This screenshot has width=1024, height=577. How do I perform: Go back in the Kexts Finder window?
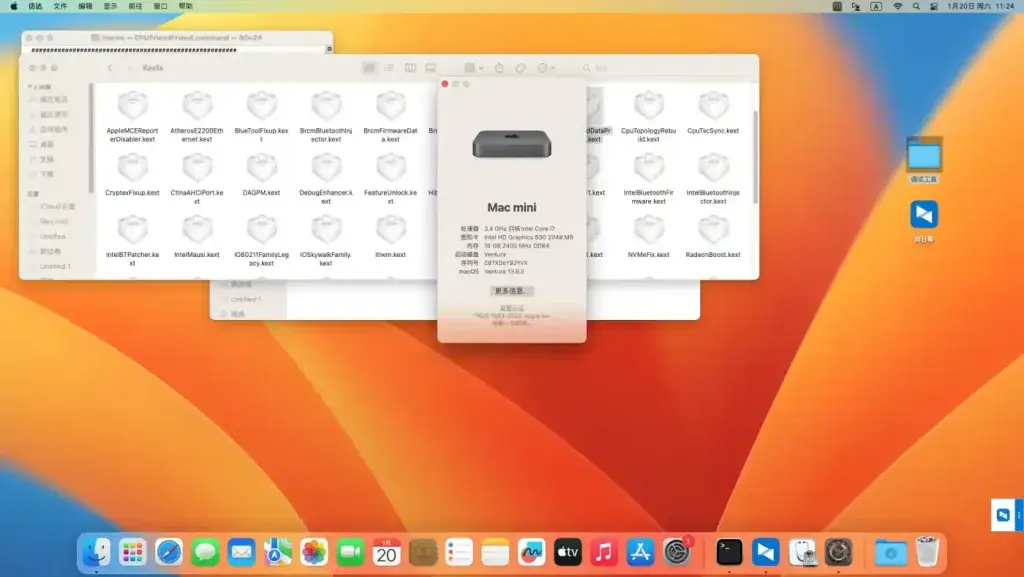point(110,68)
